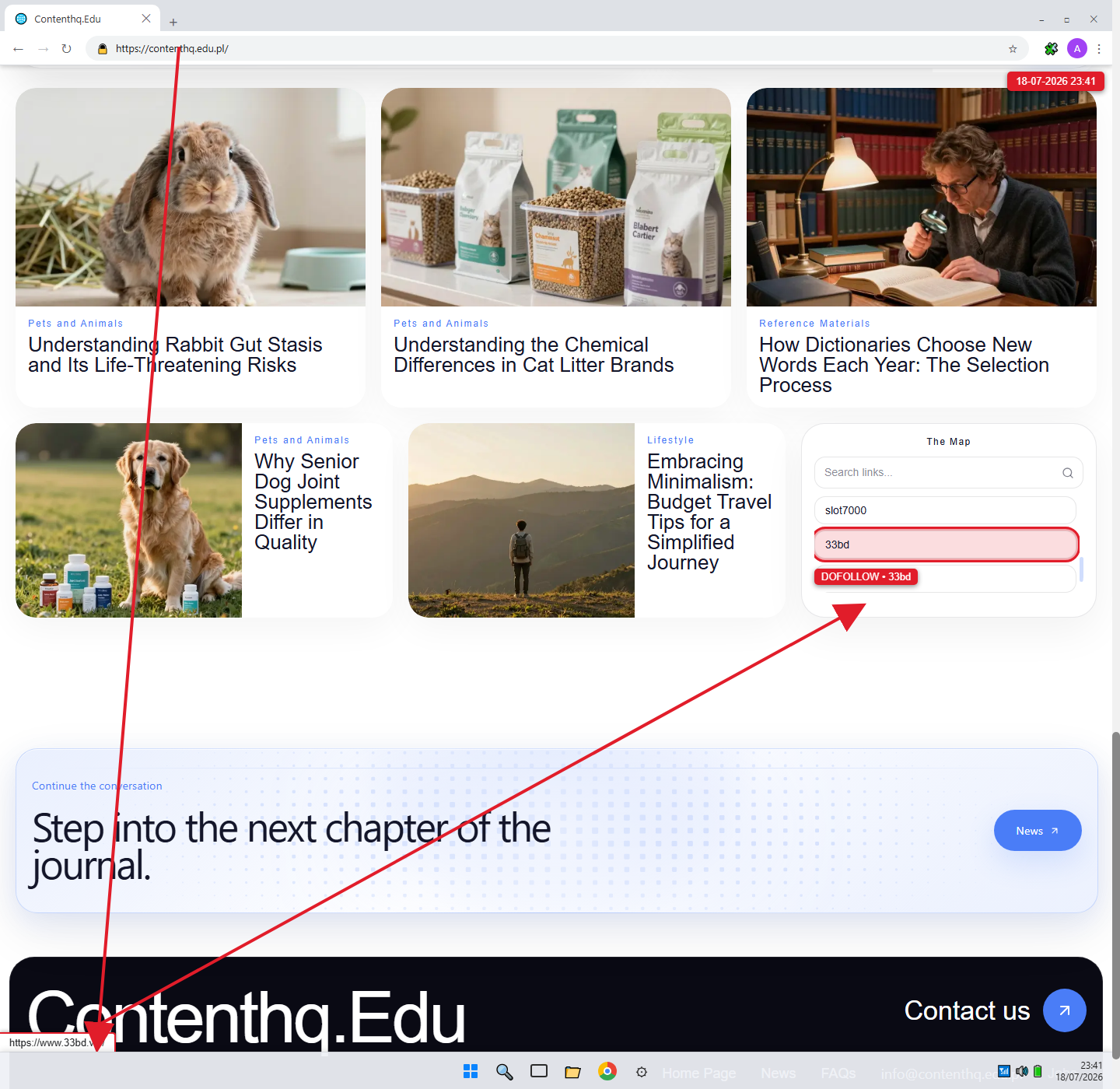Click the site security lock icon

tap(102, 48)
